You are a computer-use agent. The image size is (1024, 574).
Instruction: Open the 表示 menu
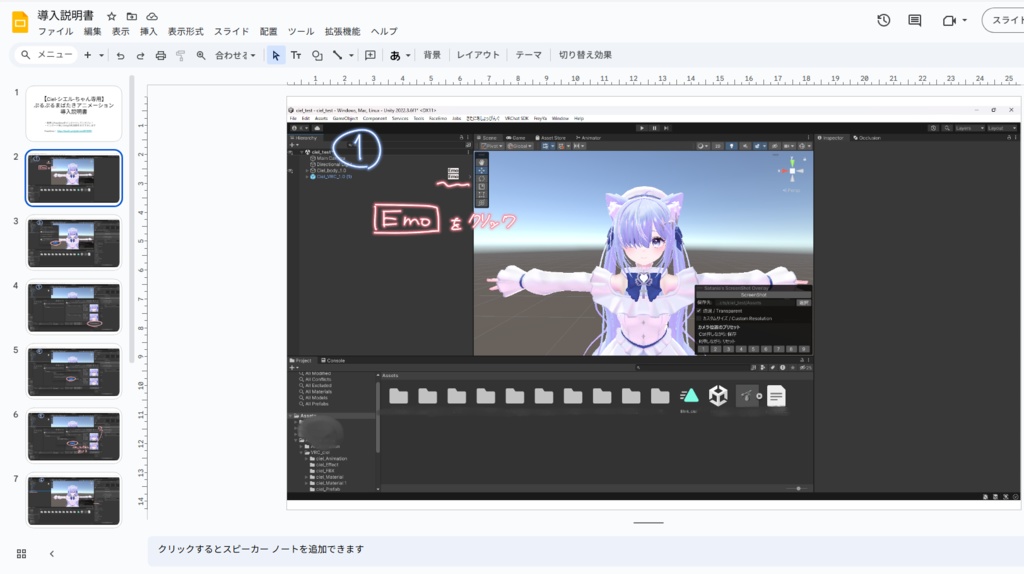pyautogui.click(x=120, y=31)
